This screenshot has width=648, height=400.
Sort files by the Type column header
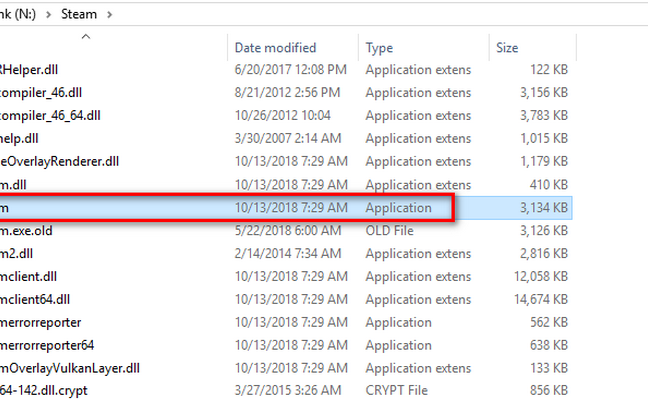[x=379, y=48]
